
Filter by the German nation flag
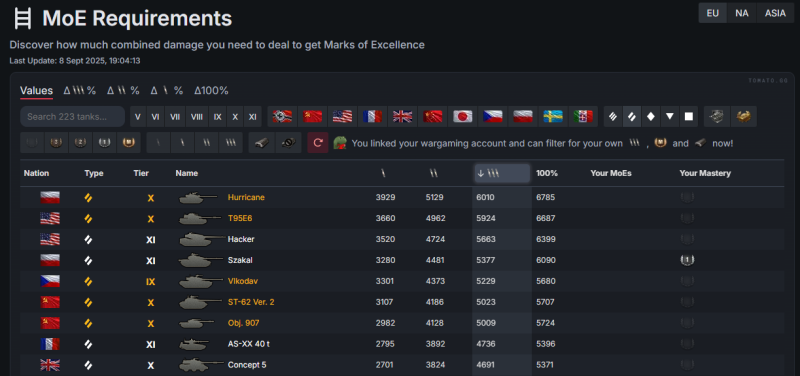282,116
